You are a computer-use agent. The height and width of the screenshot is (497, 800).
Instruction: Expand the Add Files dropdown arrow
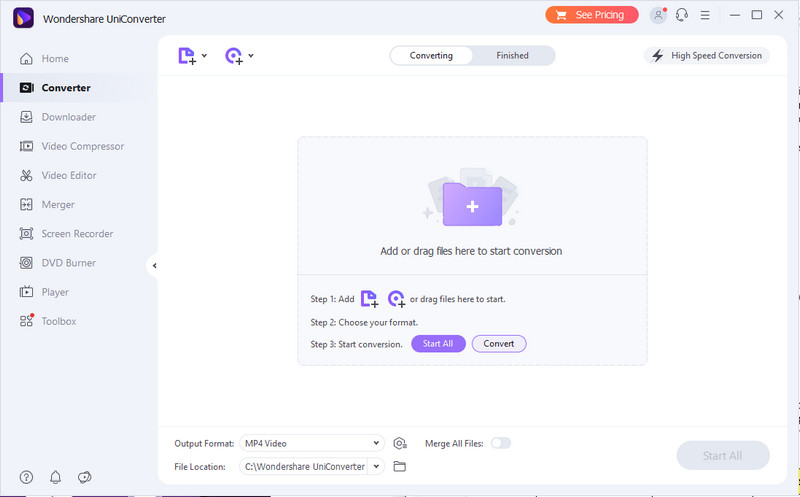coord(204,56)
